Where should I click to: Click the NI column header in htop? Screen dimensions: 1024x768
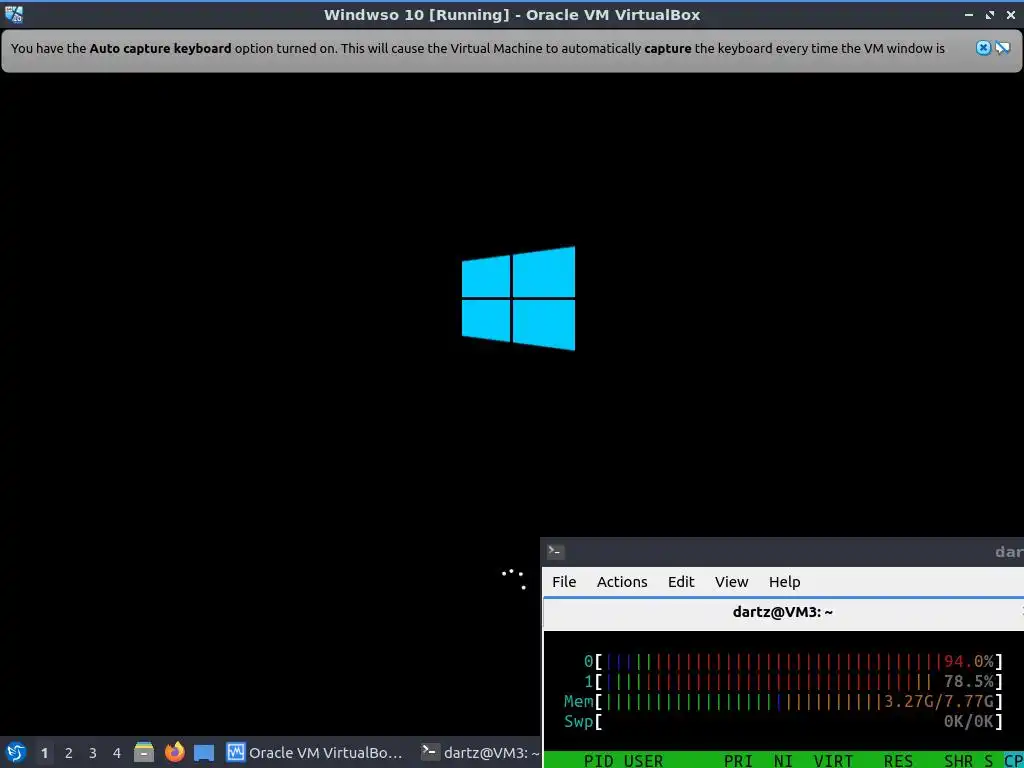point(783,761)
